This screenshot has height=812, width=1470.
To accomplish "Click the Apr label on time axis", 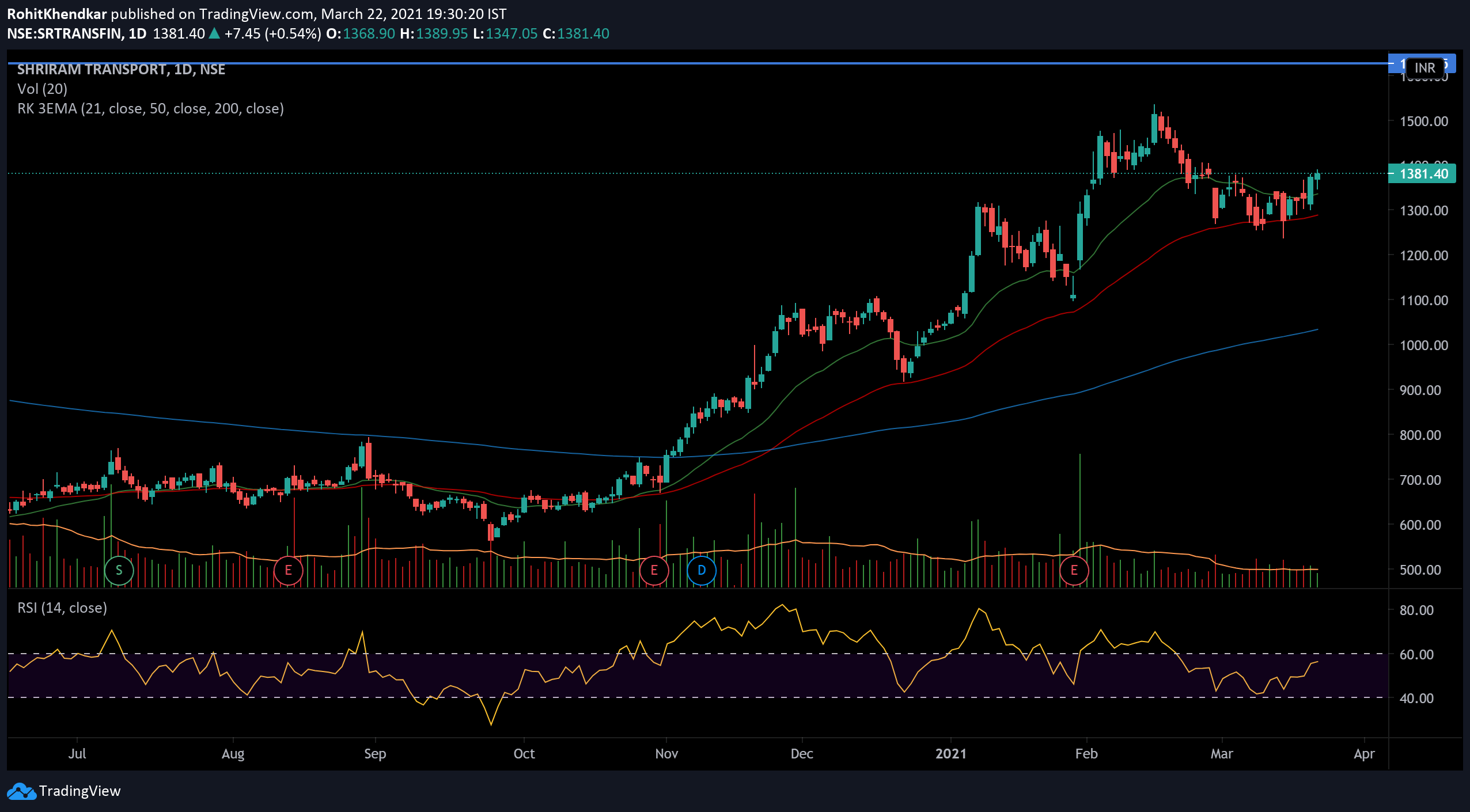I will coord(1364,754).
